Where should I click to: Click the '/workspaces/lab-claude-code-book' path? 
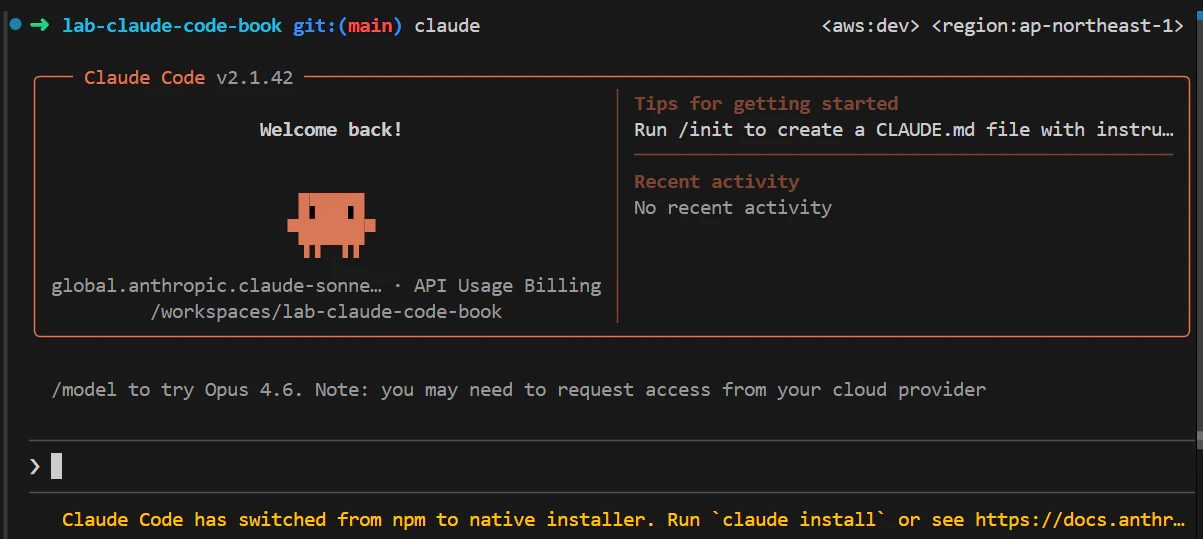(x=326, y=311)
